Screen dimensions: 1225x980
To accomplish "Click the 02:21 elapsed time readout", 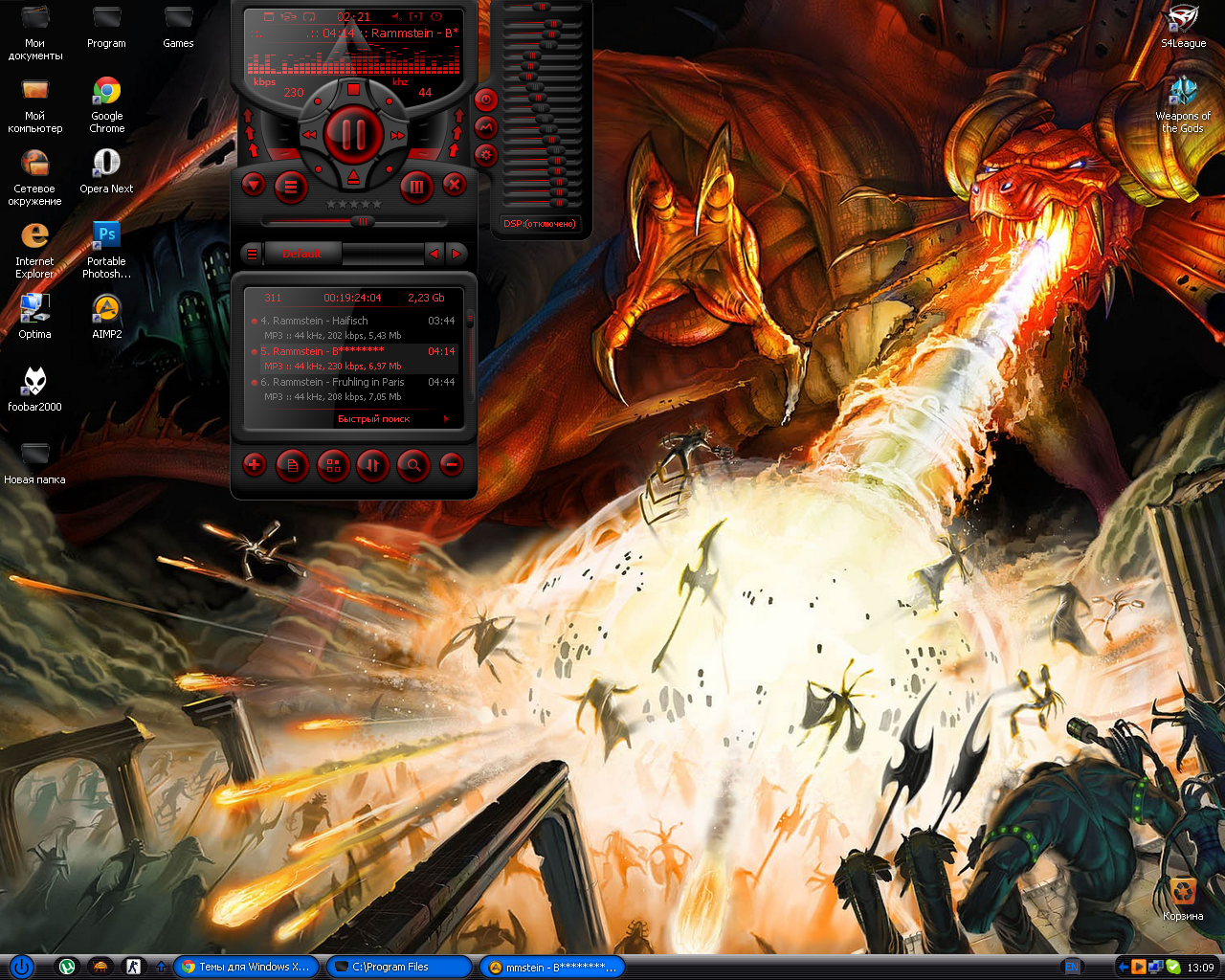I will point(353,17).
